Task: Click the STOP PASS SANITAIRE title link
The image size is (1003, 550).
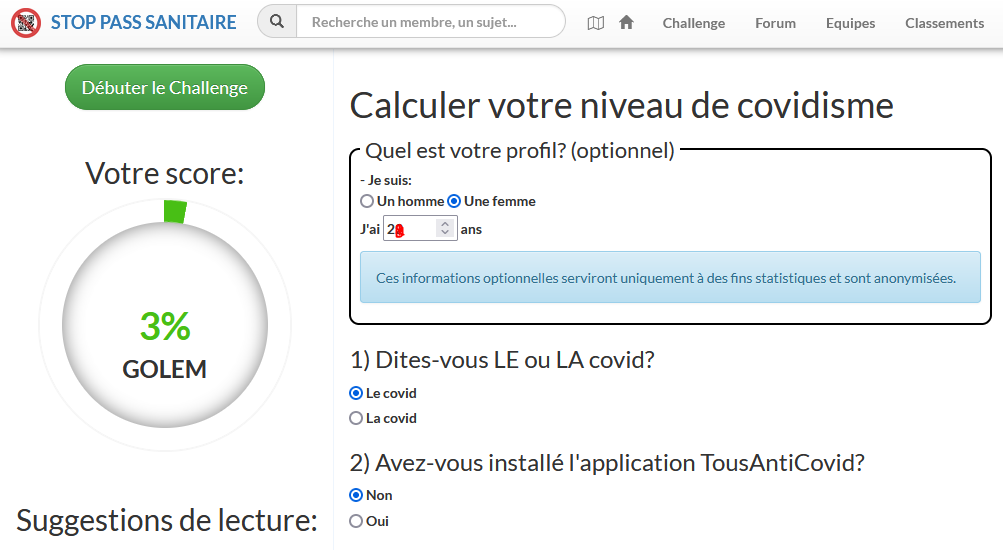Action: click(x=144, y=22)
